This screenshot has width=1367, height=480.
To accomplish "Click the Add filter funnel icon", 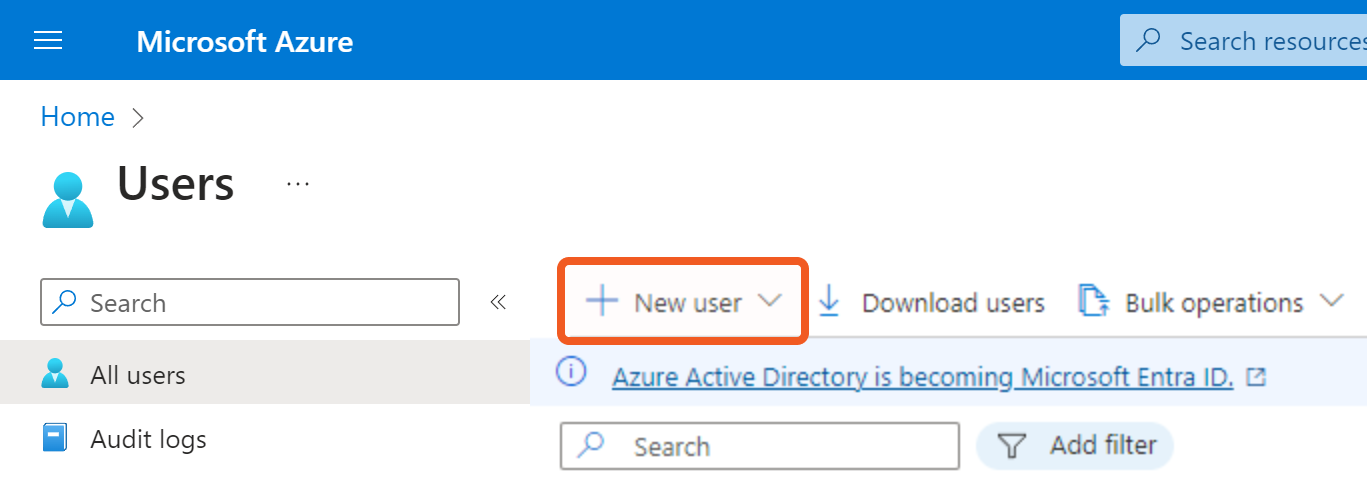I will click(1013, 446).
